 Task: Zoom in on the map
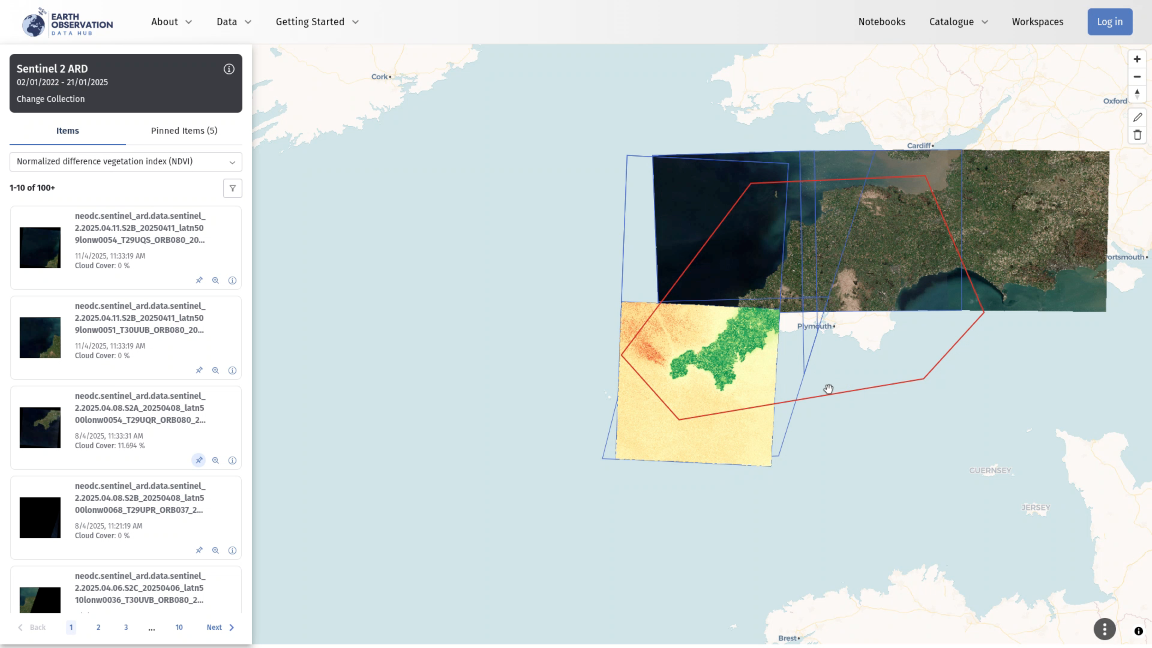click(x=1137, y=59)
